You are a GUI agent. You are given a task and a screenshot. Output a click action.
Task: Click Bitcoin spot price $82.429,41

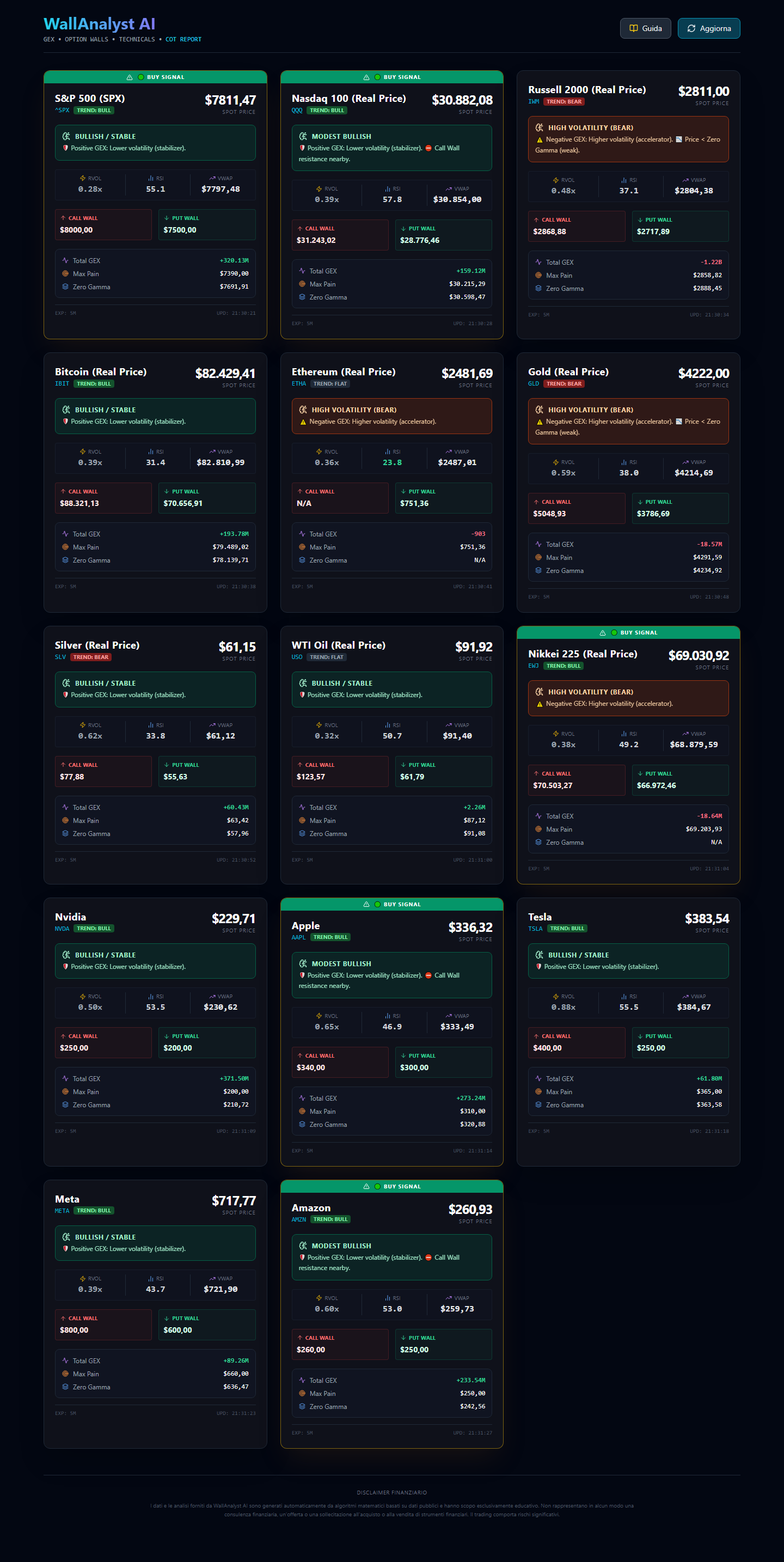pos(225,374)
